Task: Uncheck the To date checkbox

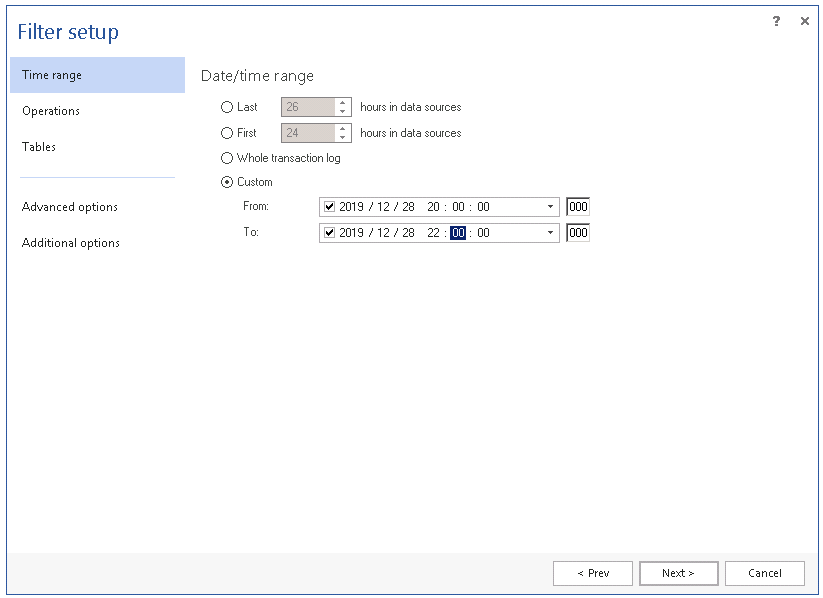Action: [x=329, y=233]
